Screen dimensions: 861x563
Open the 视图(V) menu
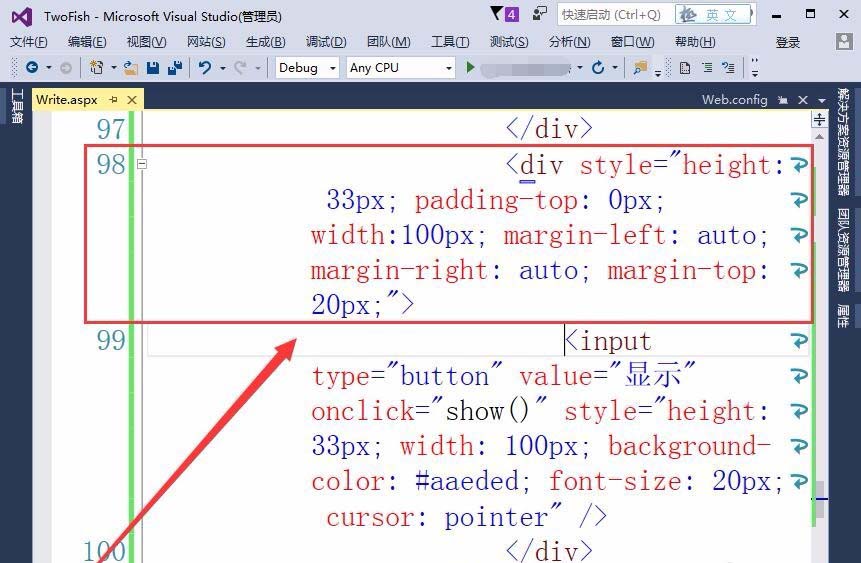146,42
